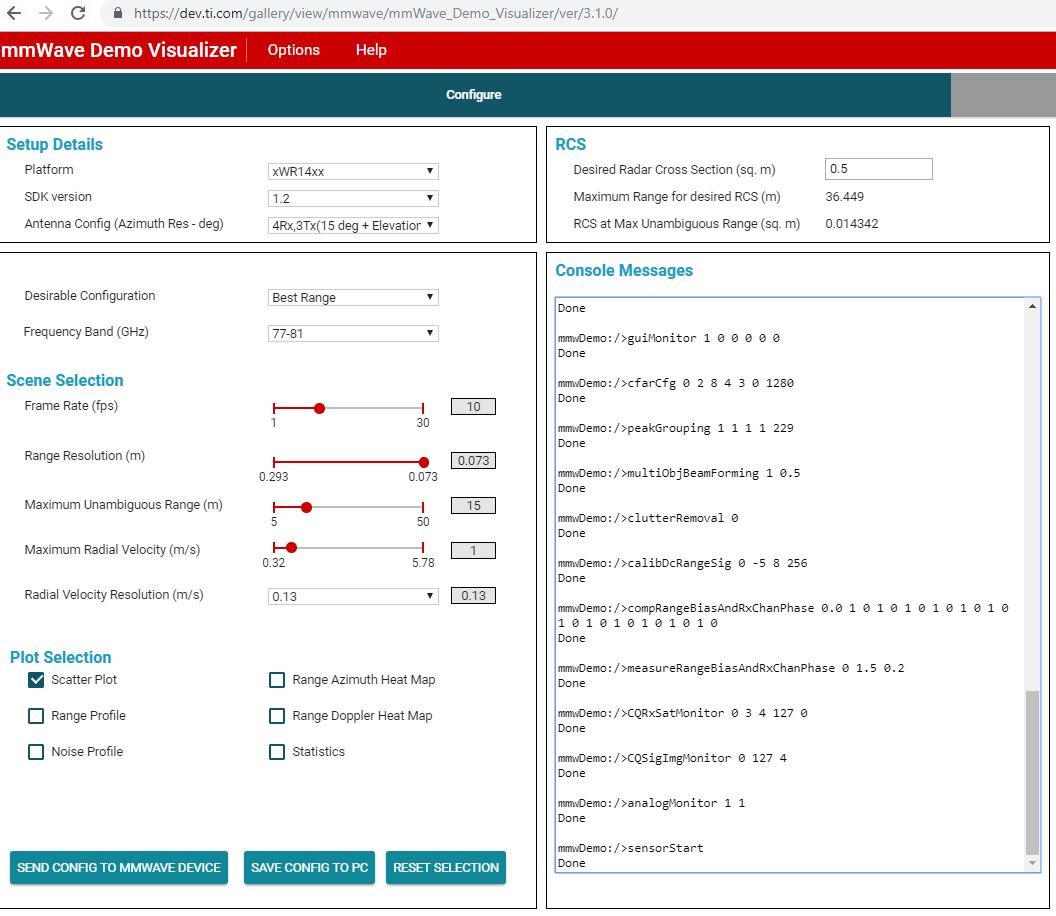Click the Maximum Unambiguous Range slider handle
The height and width of the screenshot is (916, 1056).
point(306,507)
